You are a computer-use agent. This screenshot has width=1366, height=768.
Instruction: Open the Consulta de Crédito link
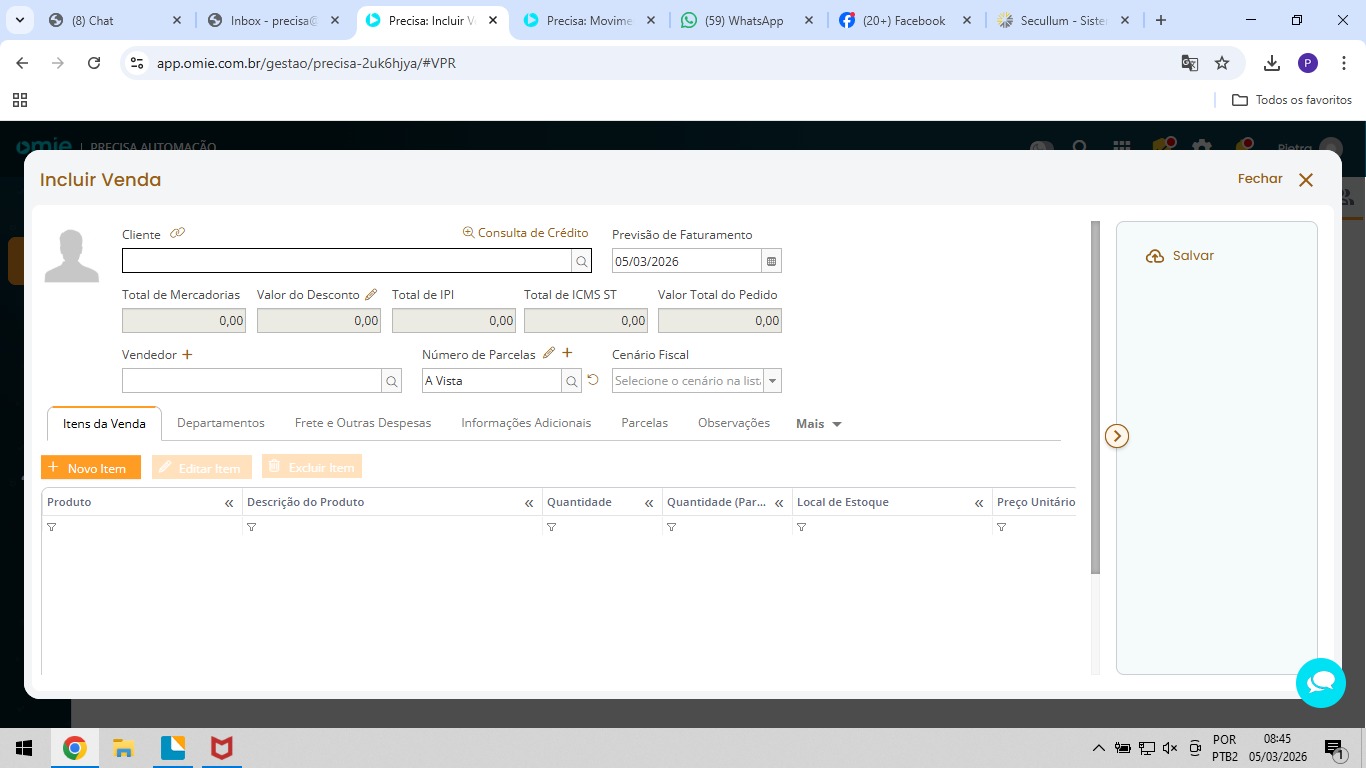click(x=525, y=233)
